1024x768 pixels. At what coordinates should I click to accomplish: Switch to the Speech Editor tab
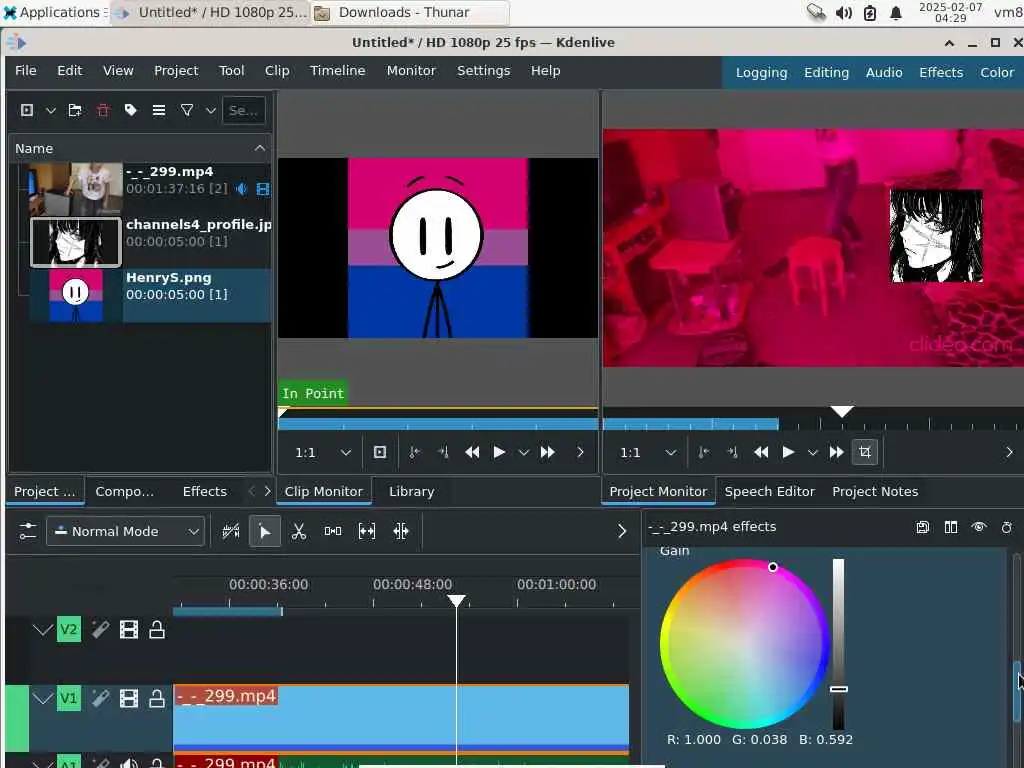(x=769, y=492)
